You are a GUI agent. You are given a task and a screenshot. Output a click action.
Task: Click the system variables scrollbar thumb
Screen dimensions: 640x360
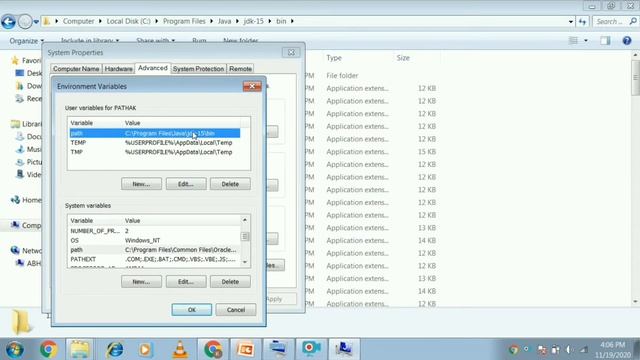(x=245, y=236)
